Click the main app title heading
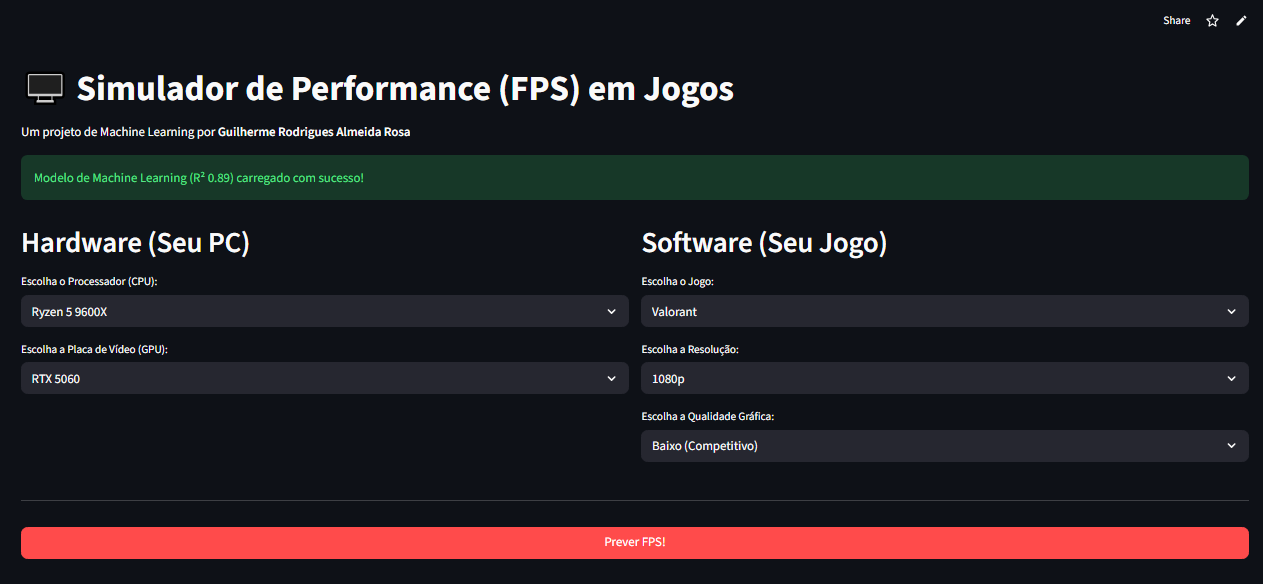The height and width of the screenshot is (584, 1263). pos(404,88)
